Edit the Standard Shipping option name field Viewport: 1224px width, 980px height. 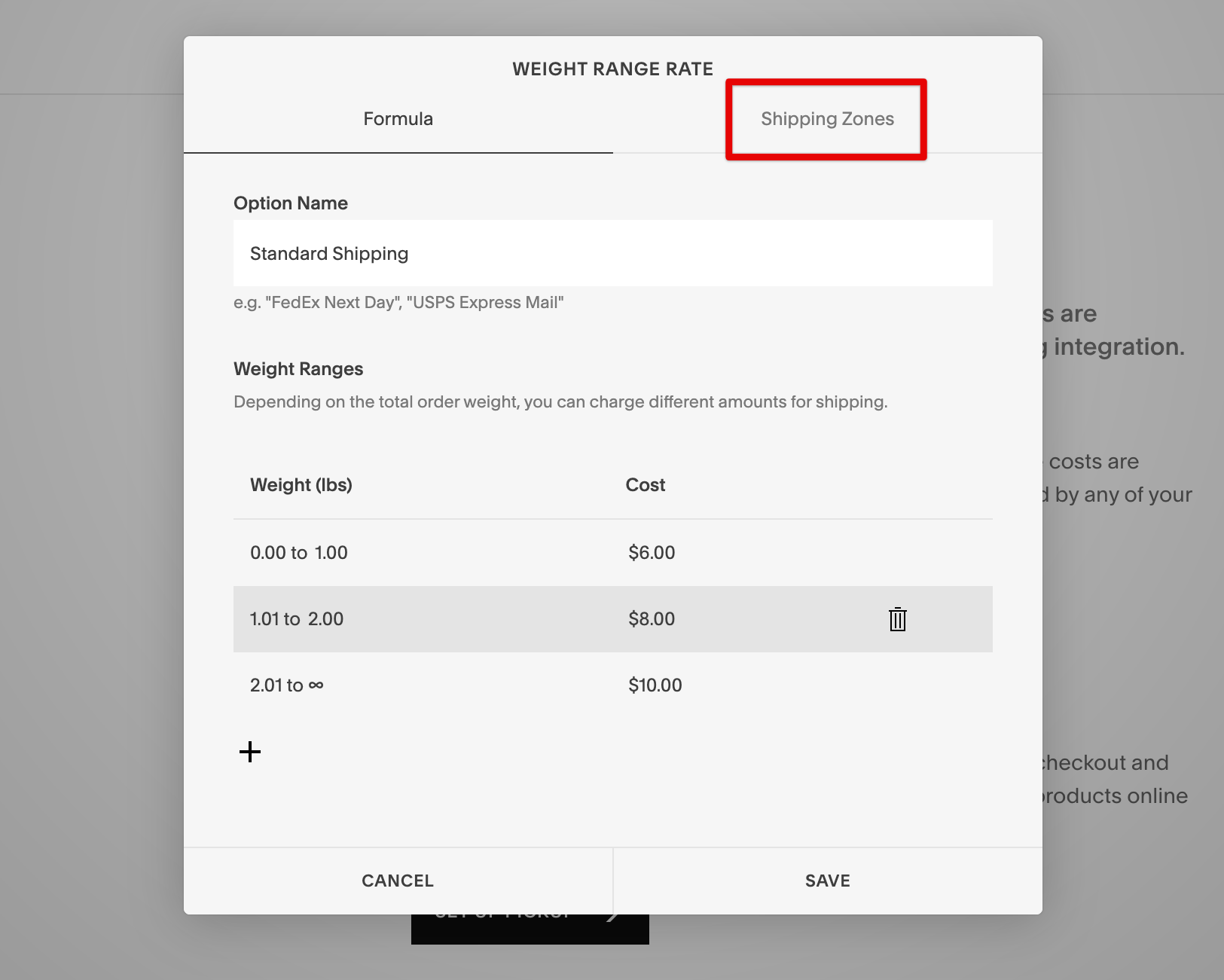pos(613,253)
